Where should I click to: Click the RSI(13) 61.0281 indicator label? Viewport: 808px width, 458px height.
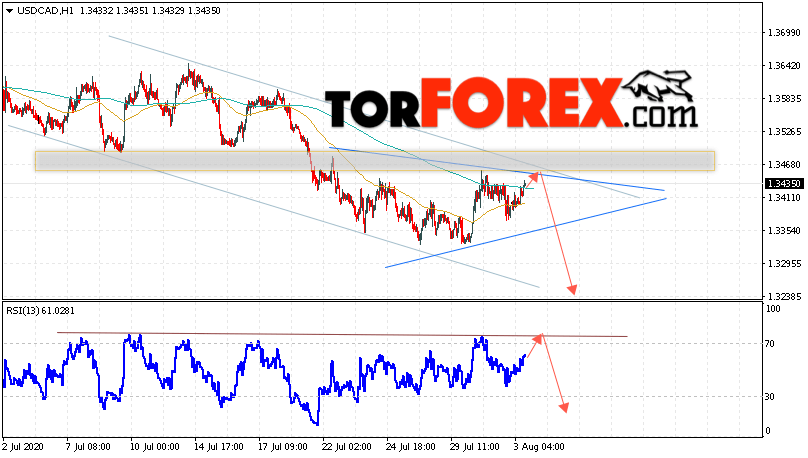point(40,311)
